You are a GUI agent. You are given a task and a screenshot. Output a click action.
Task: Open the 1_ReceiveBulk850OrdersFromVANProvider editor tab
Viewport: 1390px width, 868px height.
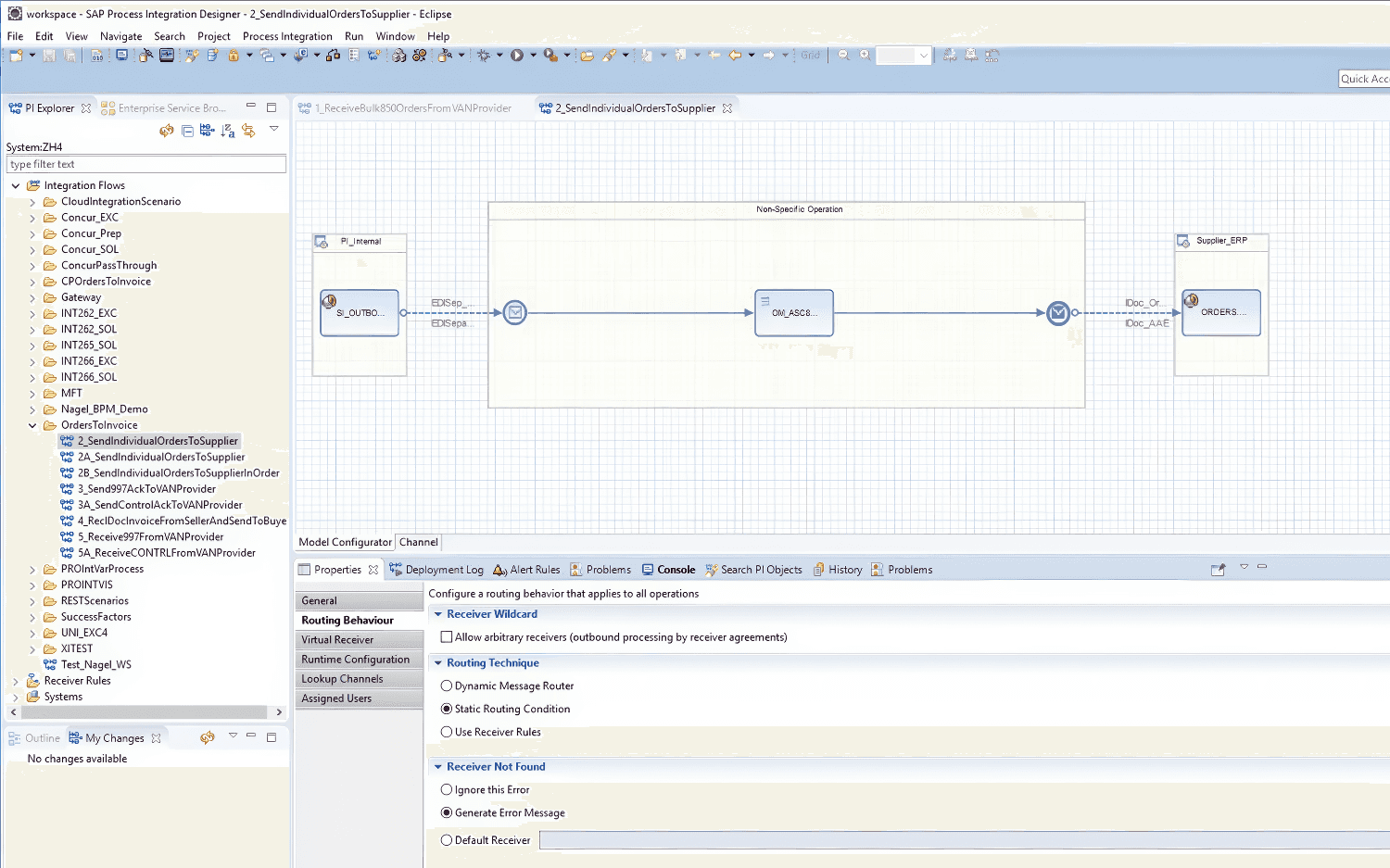coord(405,108)
